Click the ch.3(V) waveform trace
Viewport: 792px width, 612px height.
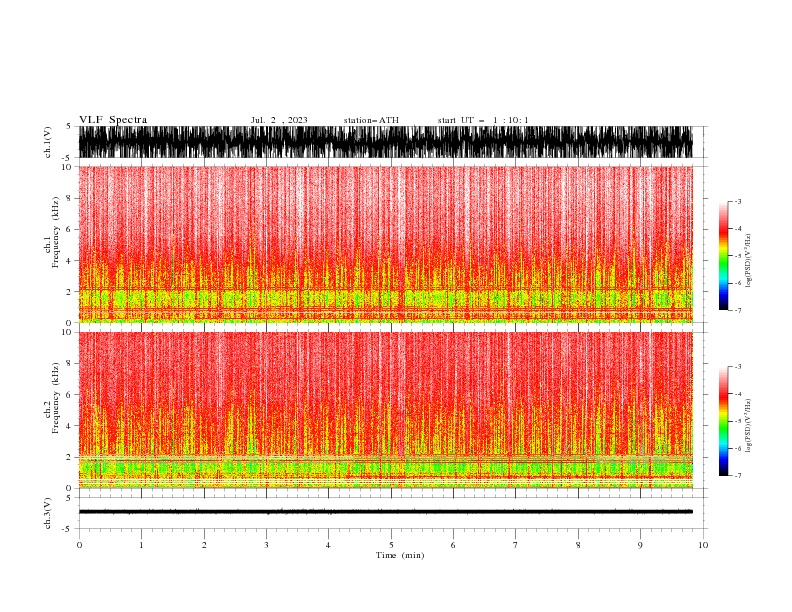coord(386,512)
